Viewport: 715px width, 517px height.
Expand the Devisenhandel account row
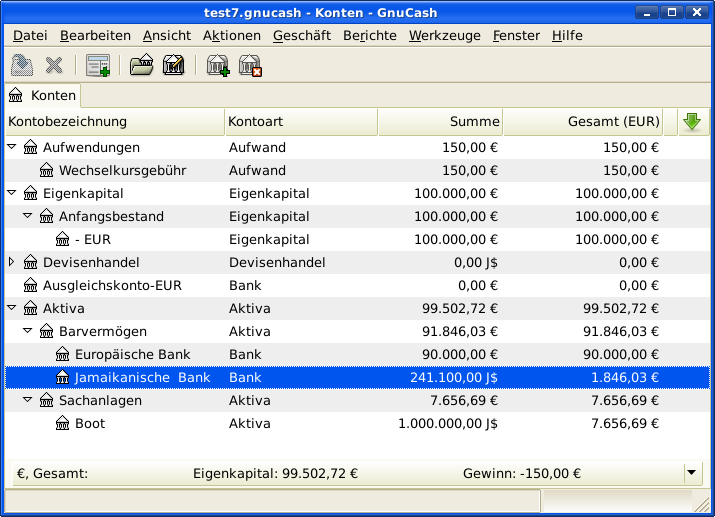[12, 262]
